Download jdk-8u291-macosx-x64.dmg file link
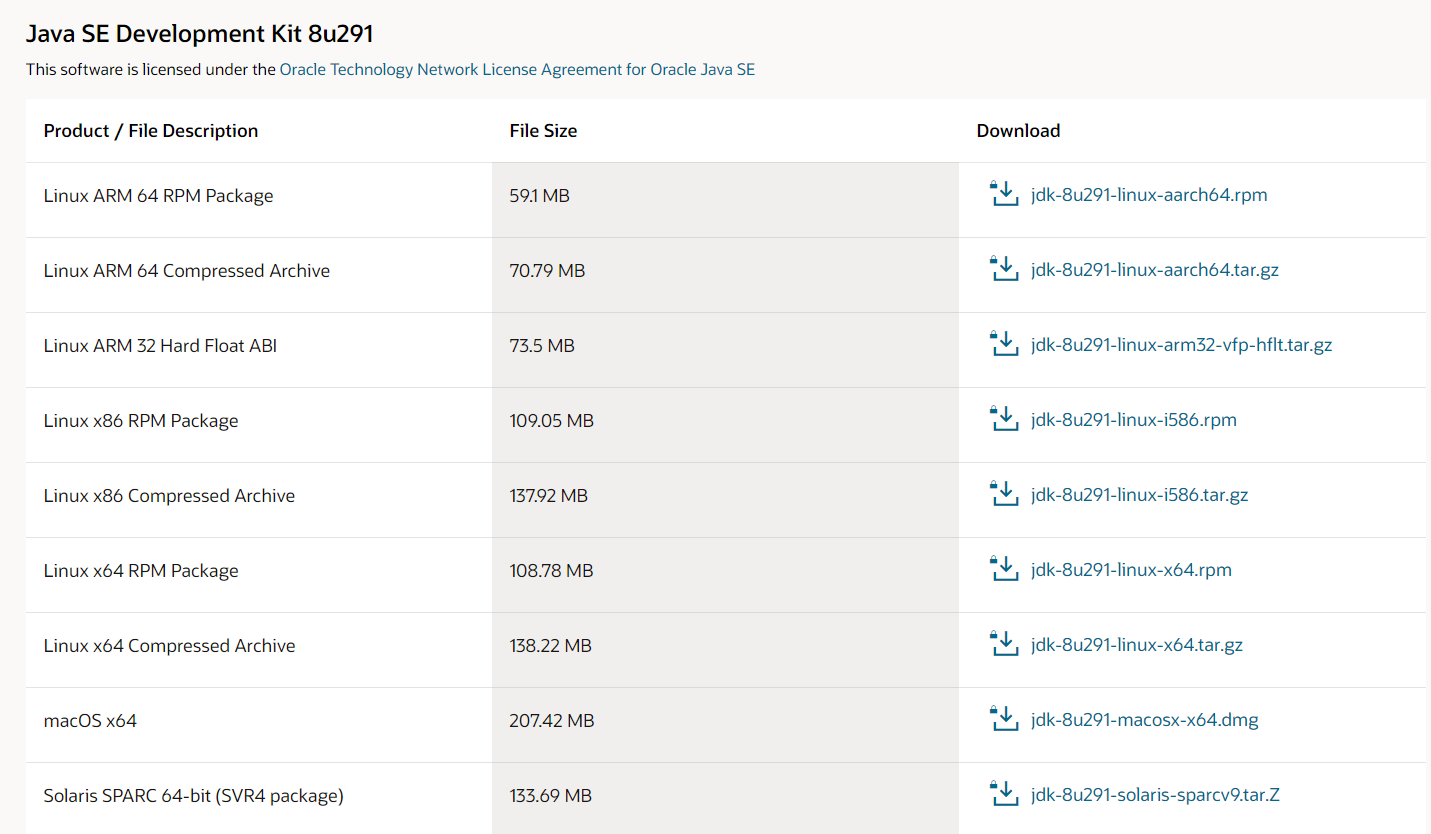The width and height of the screenshot is (1431, 834). point(1145,720)
